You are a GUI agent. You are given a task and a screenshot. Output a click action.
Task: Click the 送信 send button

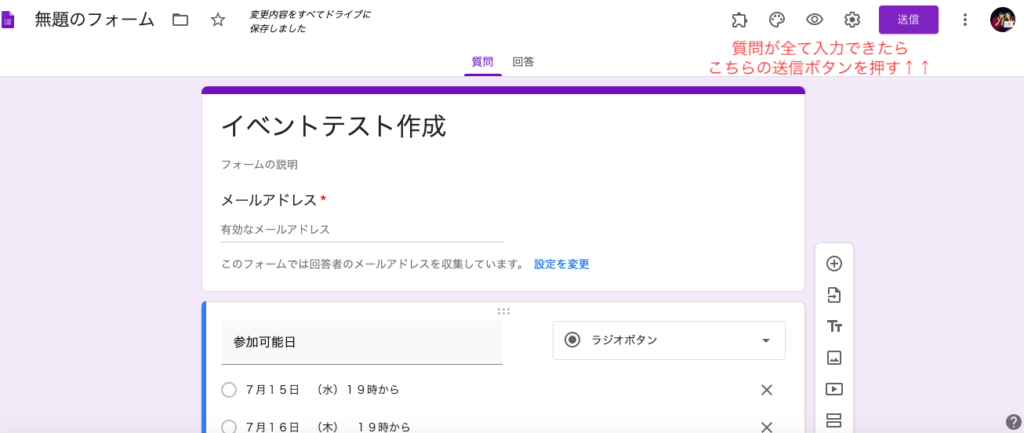[x=908, y=20]
